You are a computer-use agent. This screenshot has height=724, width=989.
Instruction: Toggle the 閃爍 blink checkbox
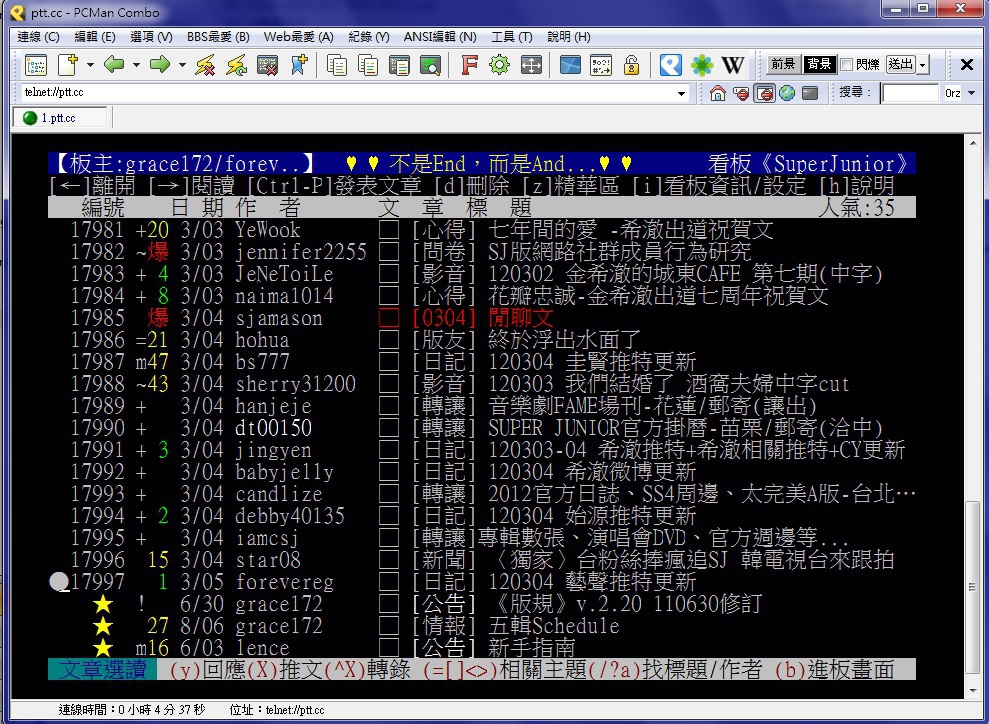(x=846, y=65)
